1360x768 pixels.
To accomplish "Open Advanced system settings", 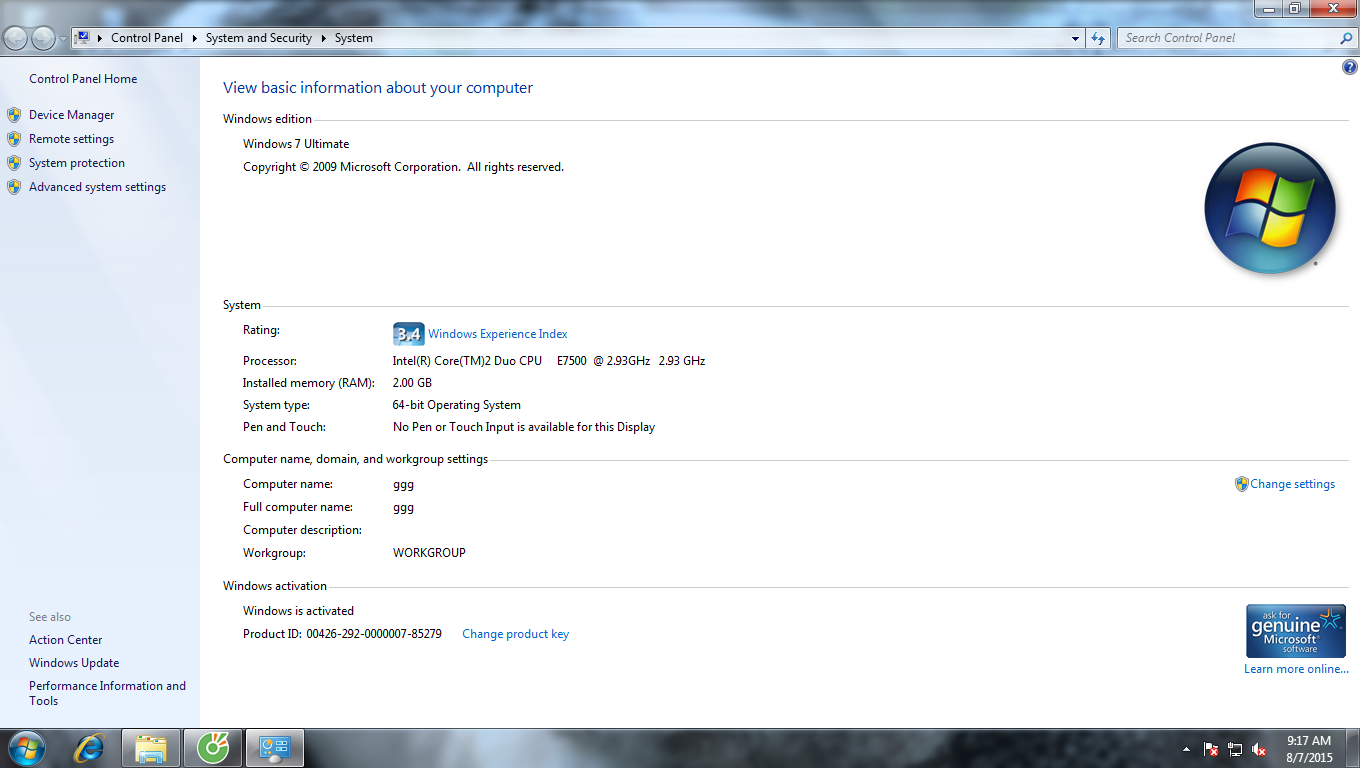I will coord(97,187).
